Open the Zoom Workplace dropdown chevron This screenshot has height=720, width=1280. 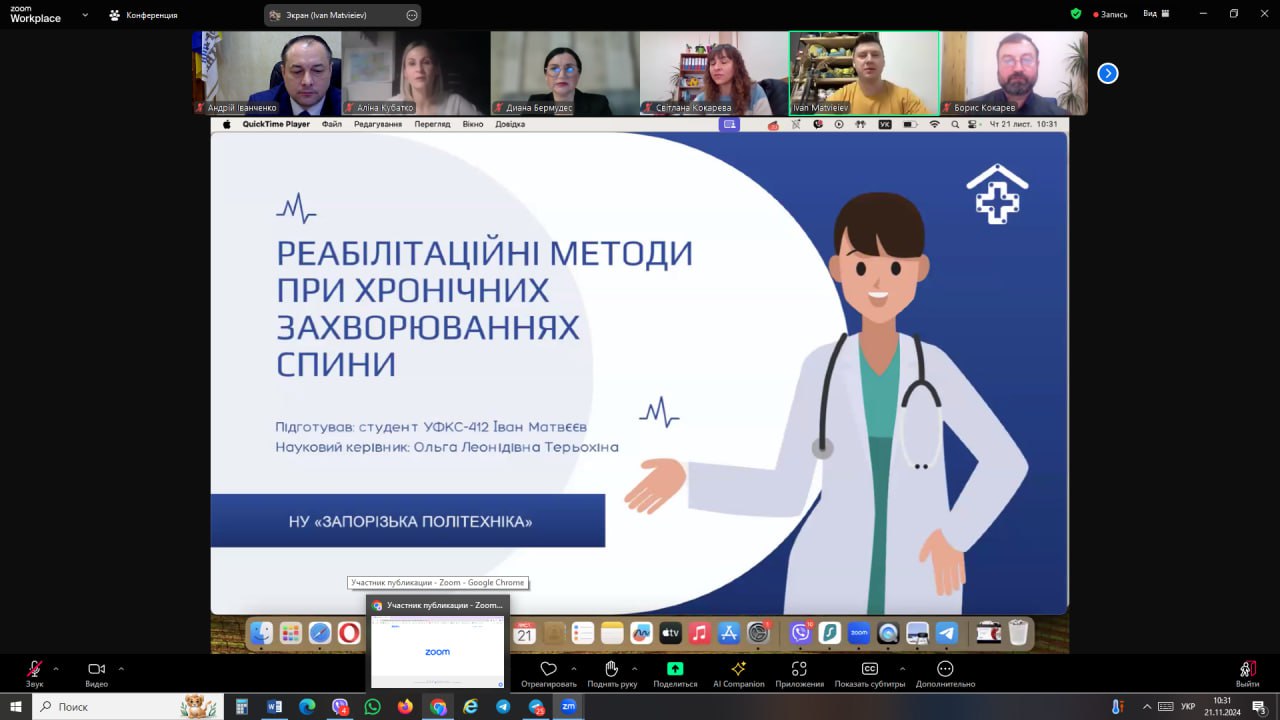point(85,15)
